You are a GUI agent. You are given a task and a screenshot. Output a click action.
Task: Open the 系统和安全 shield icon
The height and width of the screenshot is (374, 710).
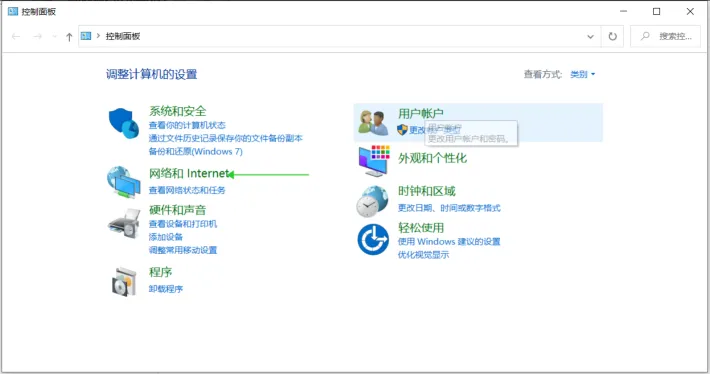(x=123, y=123)
